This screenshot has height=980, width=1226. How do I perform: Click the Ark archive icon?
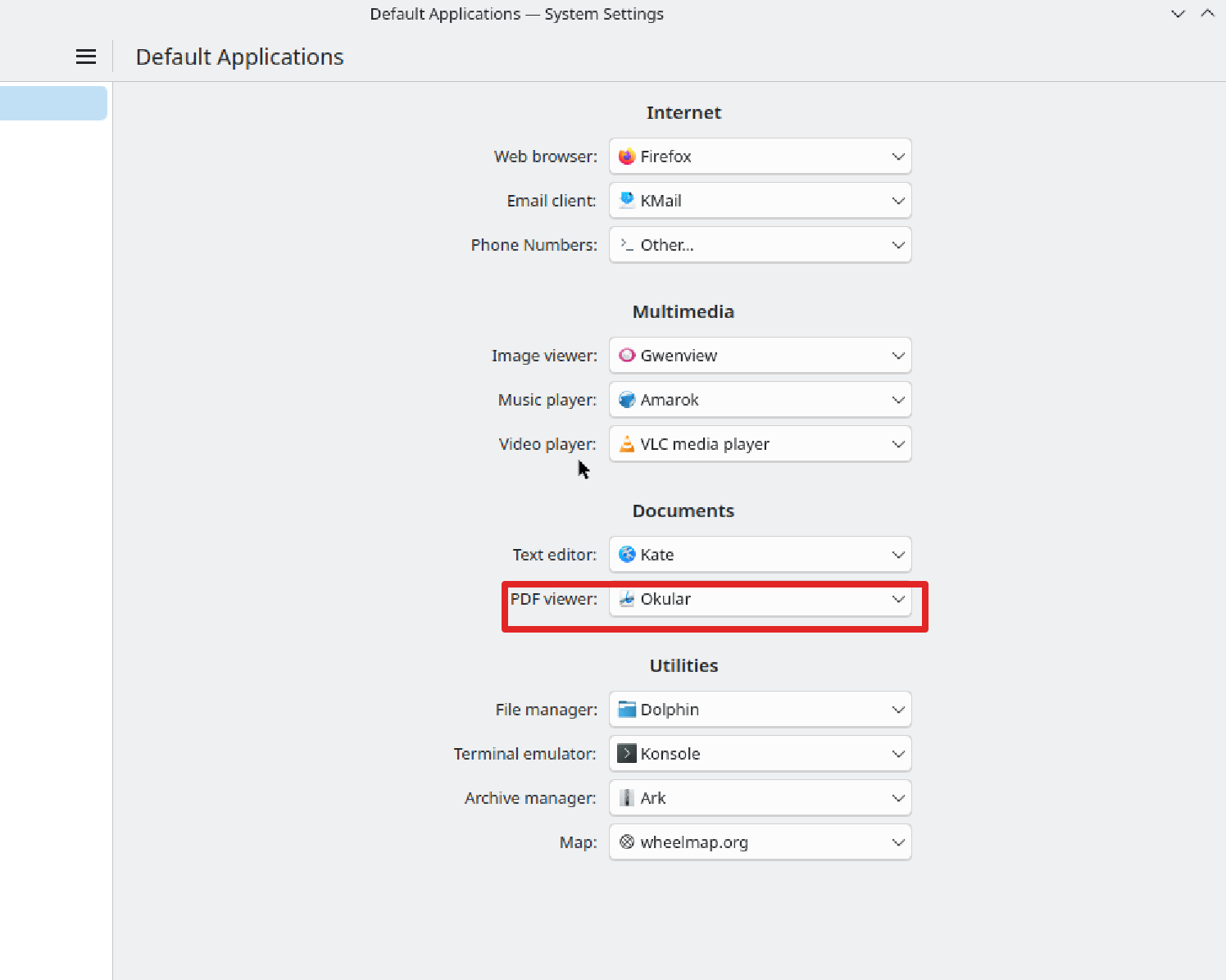(627, 798)
